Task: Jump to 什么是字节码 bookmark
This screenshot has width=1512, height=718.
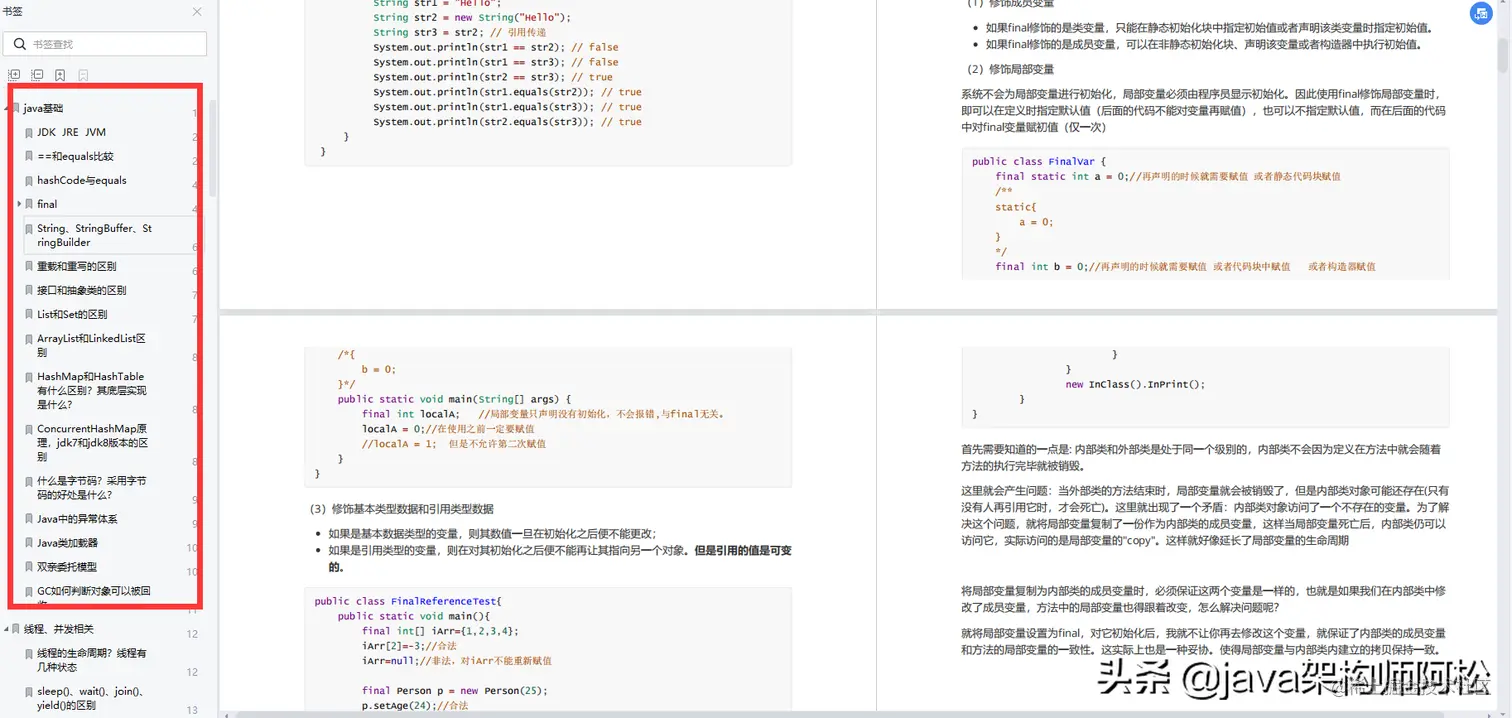Action: 92,487
